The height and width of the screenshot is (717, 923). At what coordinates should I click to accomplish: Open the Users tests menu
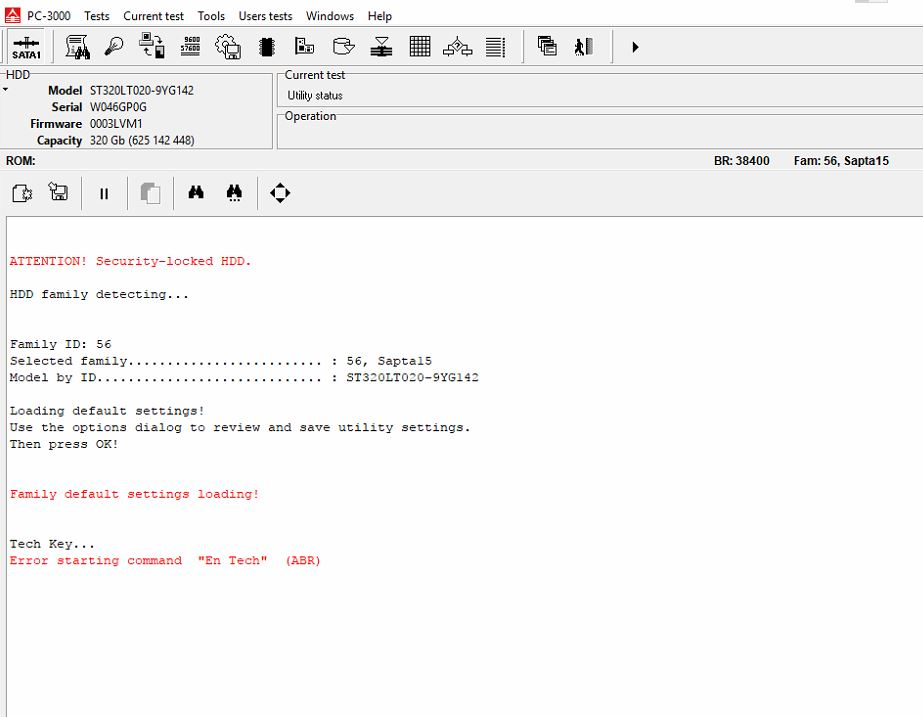tap(265, 16)
